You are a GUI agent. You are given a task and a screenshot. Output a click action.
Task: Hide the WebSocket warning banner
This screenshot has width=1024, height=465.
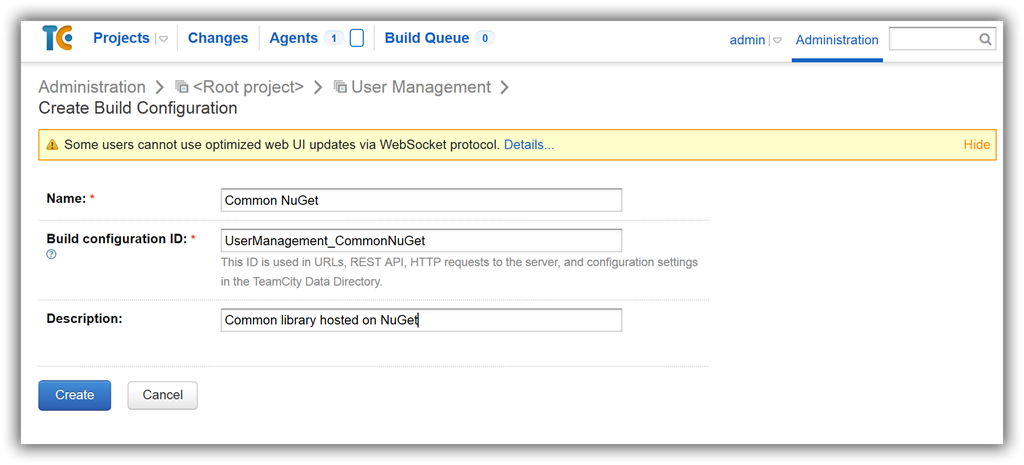point(977,145)
